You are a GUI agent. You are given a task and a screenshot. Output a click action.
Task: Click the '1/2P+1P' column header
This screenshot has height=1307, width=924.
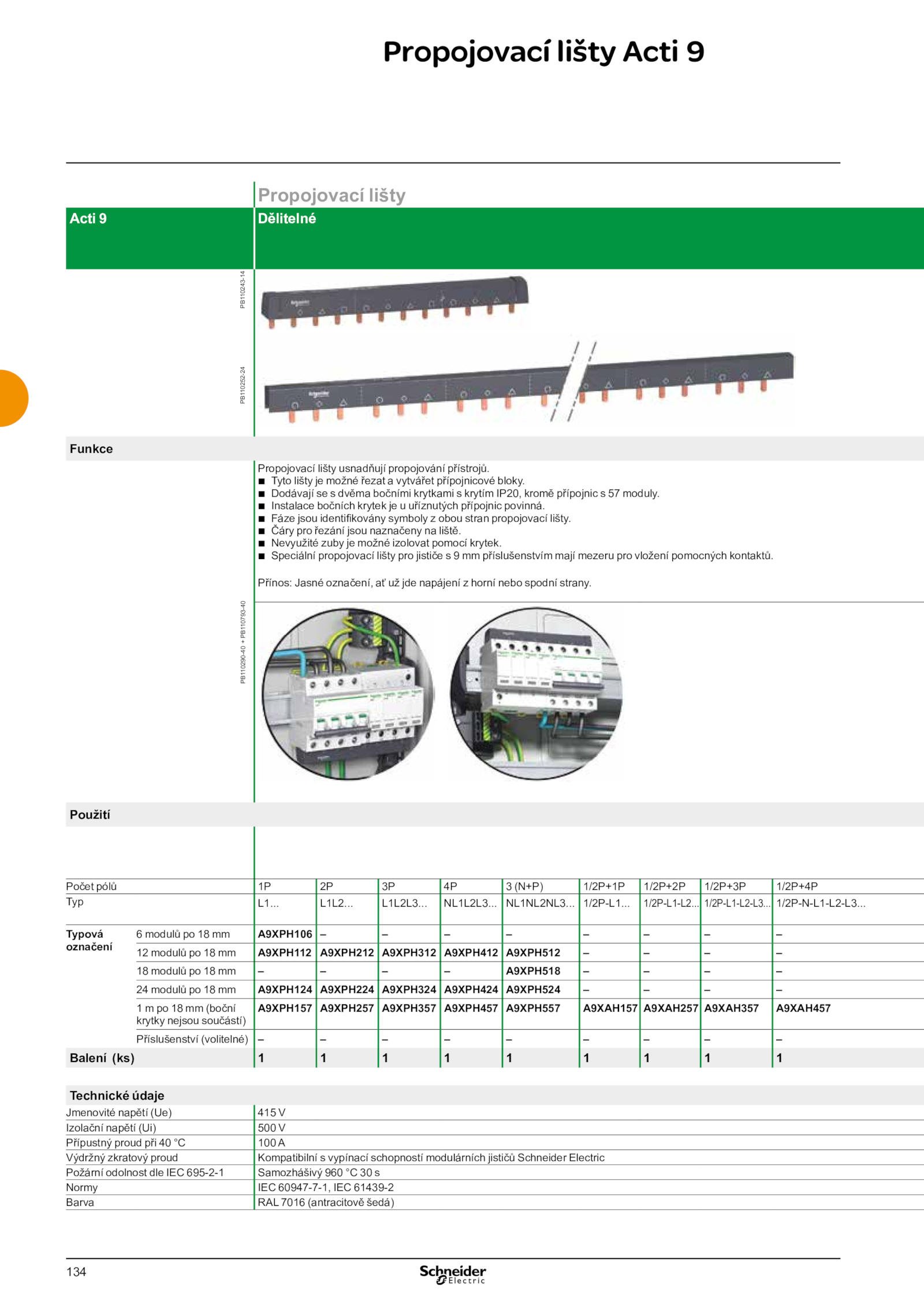tap(604, 886)
